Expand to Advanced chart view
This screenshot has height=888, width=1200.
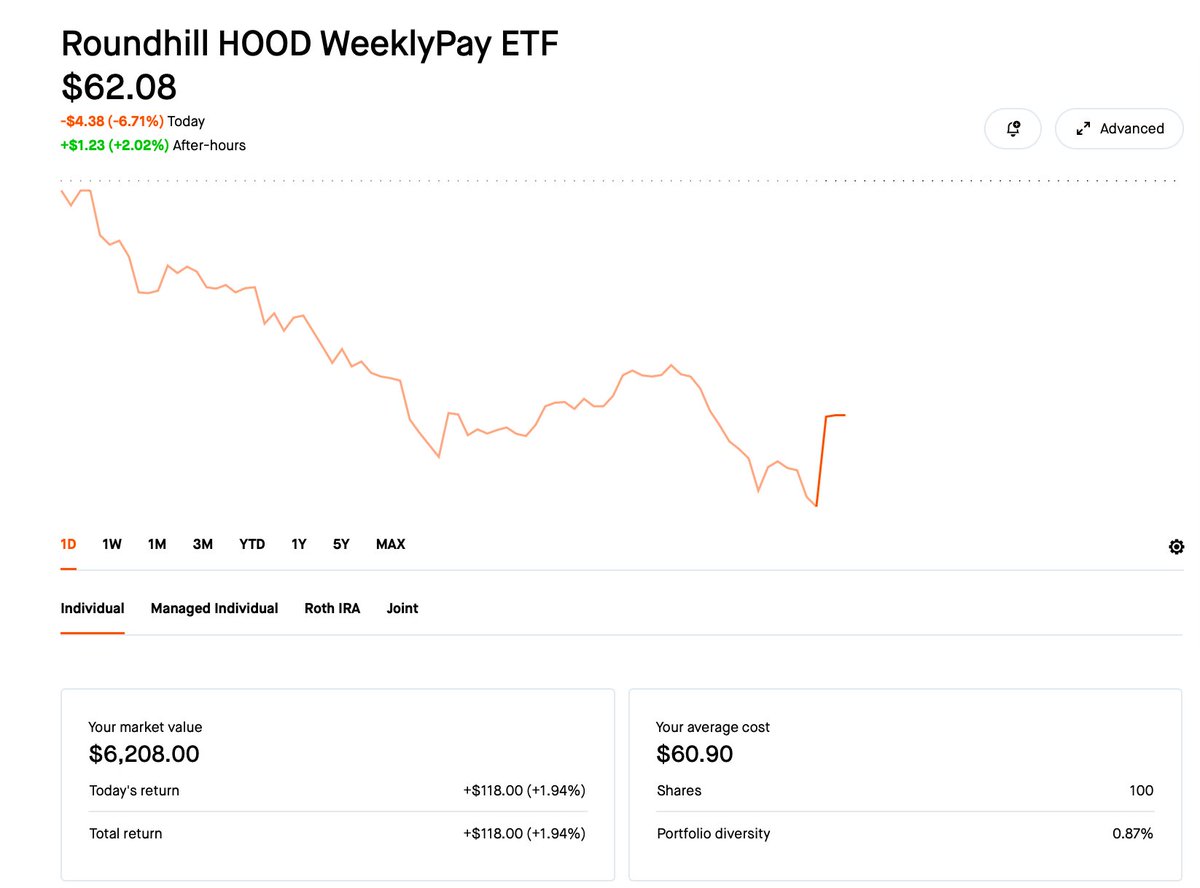click(x=1118, y=128)
